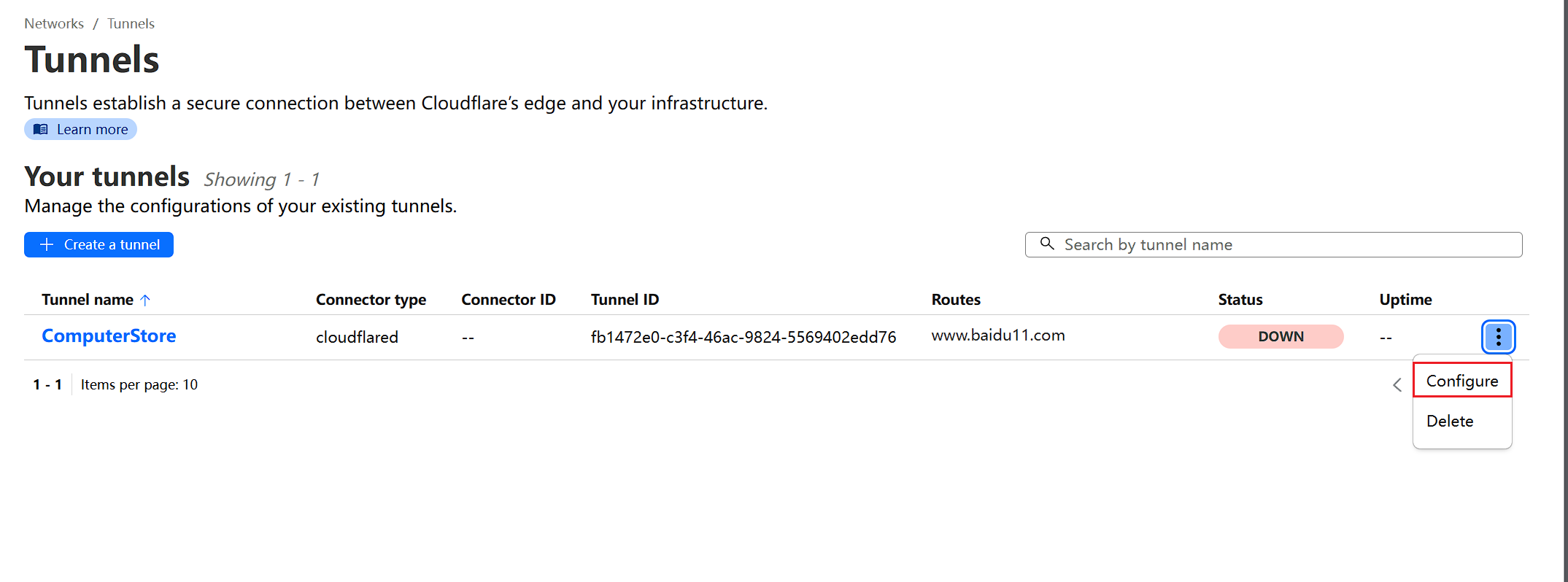Click the Learn more button
The image size is (1568, 582).
[80, 129]
